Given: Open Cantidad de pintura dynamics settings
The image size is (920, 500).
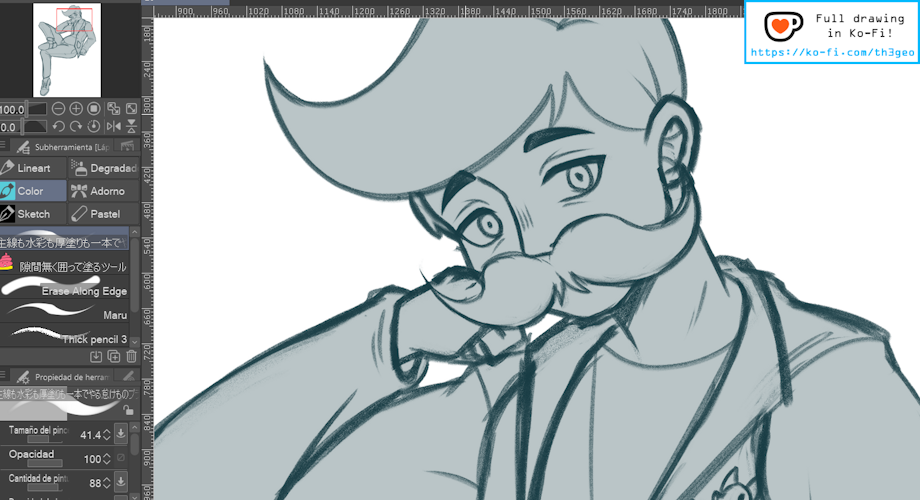Looking at the screenshot, I should tap(121, 483).
